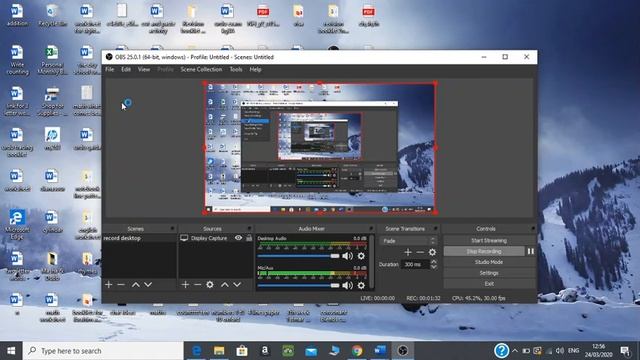Image resolution: width=640 pixels, height=360 pixels.
Task: Open the Scene Collection menu
Action: click(201, 69)
